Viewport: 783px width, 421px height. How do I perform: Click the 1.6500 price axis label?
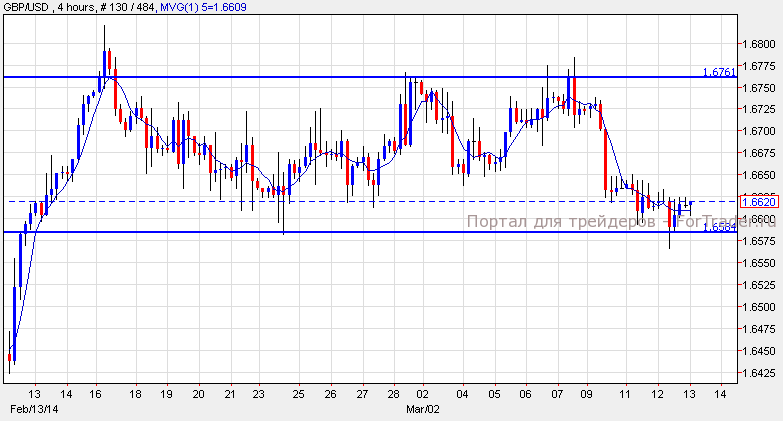coord(759,307)
